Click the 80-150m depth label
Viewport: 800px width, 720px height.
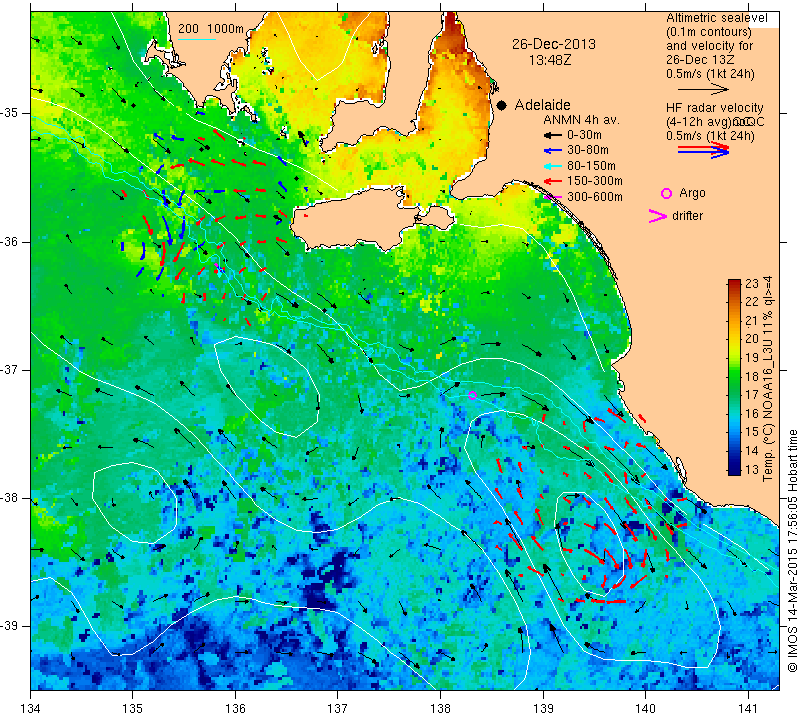pos(591,166)
